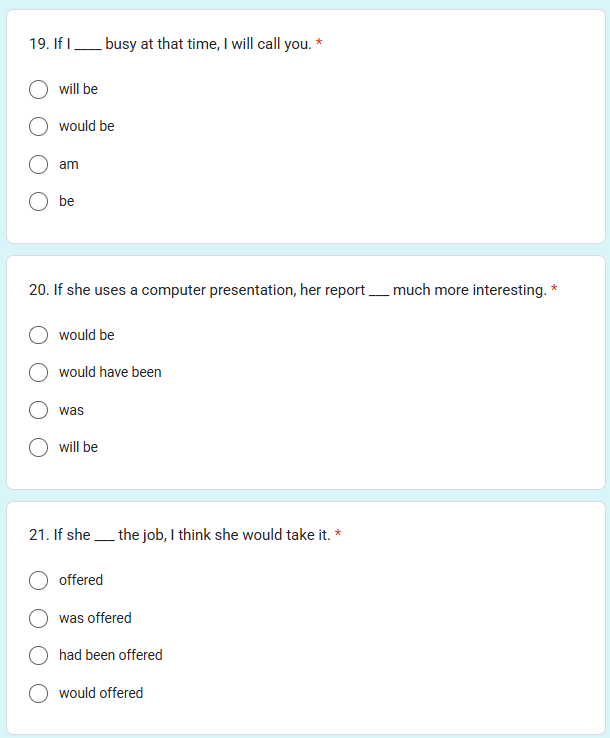Pick the "am" answer option

click(x=38, y=165)
